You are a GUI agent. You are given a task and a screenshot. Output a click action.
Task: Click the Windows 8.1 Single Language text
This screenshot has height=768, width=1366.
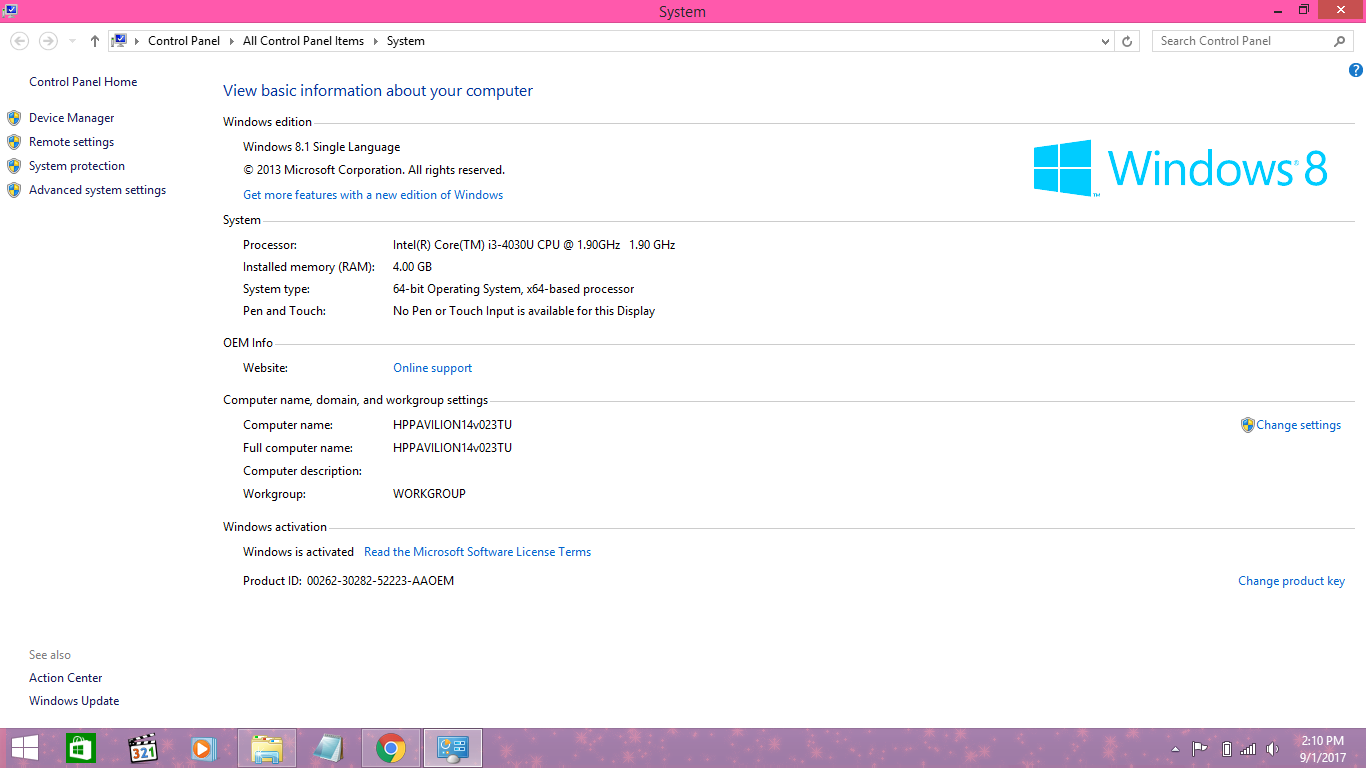[x=322, y=147]
